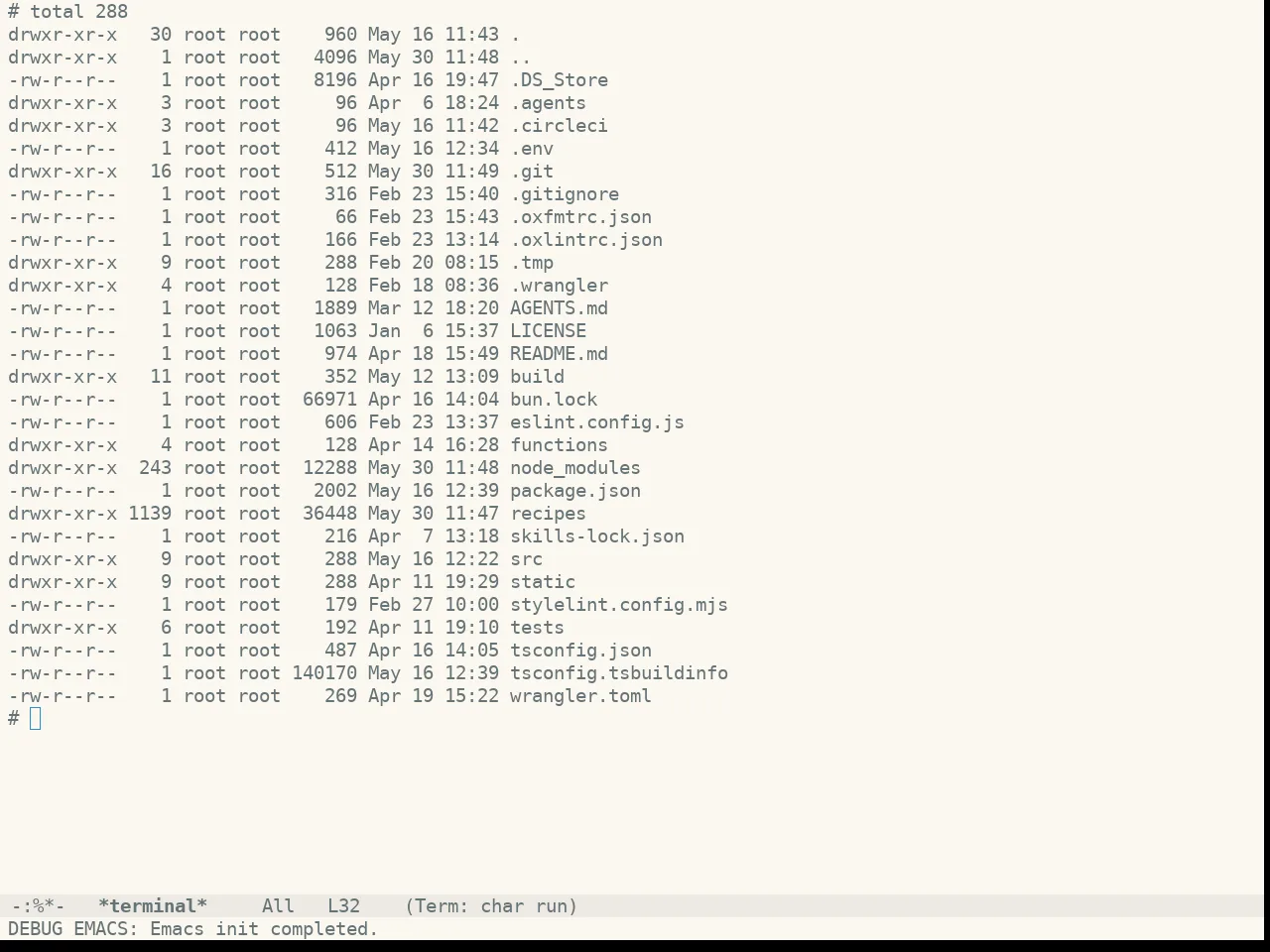The height and width of the screenshot is (952, 1270).
Task: Click the *terminal* buffer name in mode line
Action: point(153,906)
